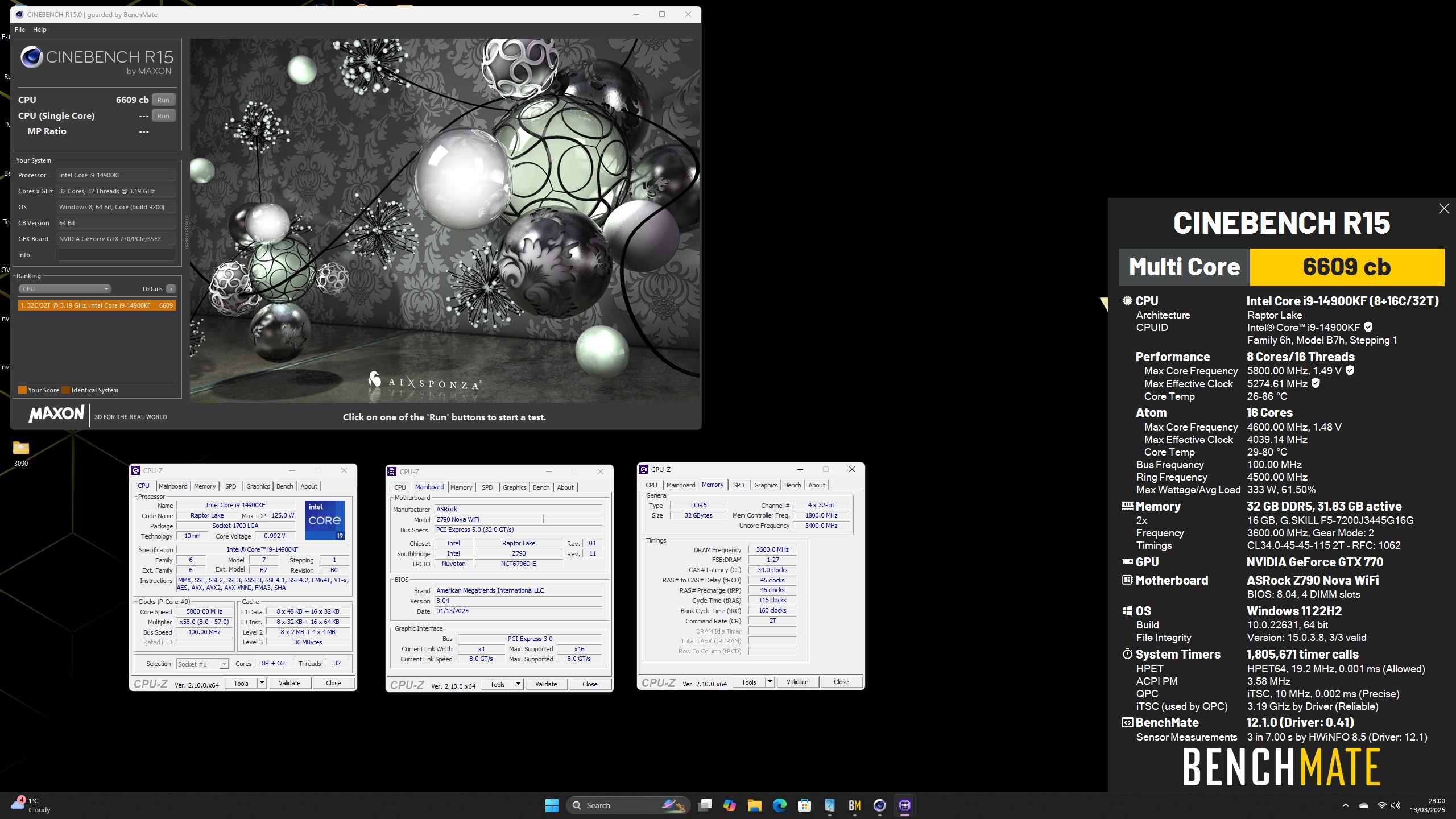The height and width of the screenshot is (819, 1456).
Task: Open Cinebench File menu
Action: [20, 30]
